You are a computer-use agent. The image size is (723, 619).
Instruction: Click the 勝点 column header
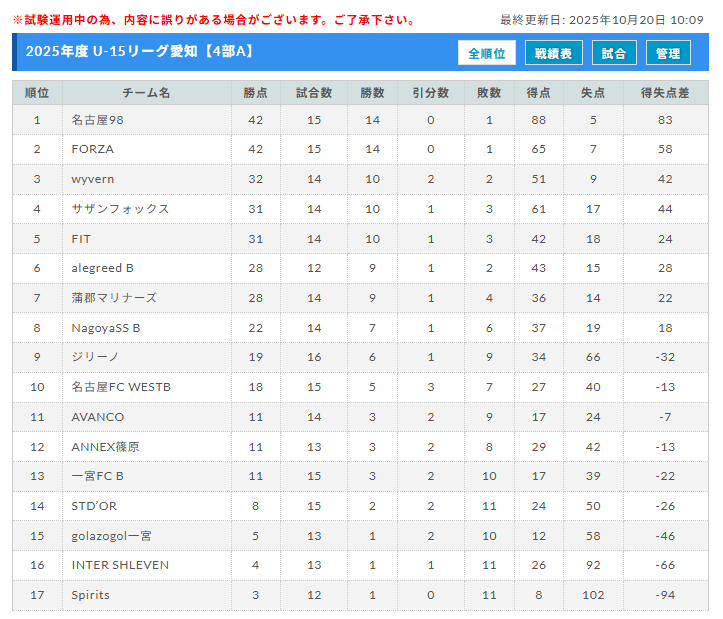click(x=256, y=93)
